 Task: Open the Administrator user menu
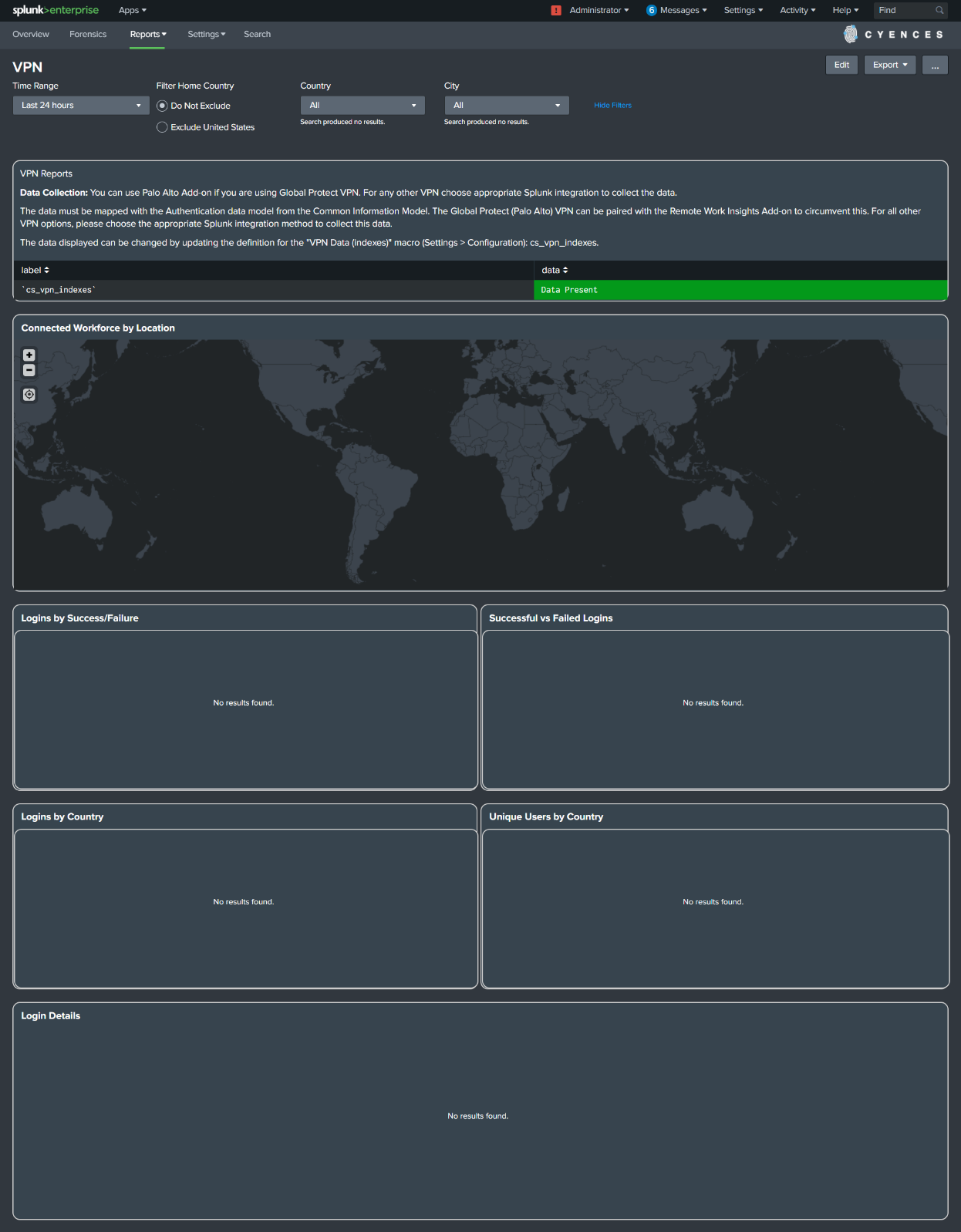tap(599, 10)
